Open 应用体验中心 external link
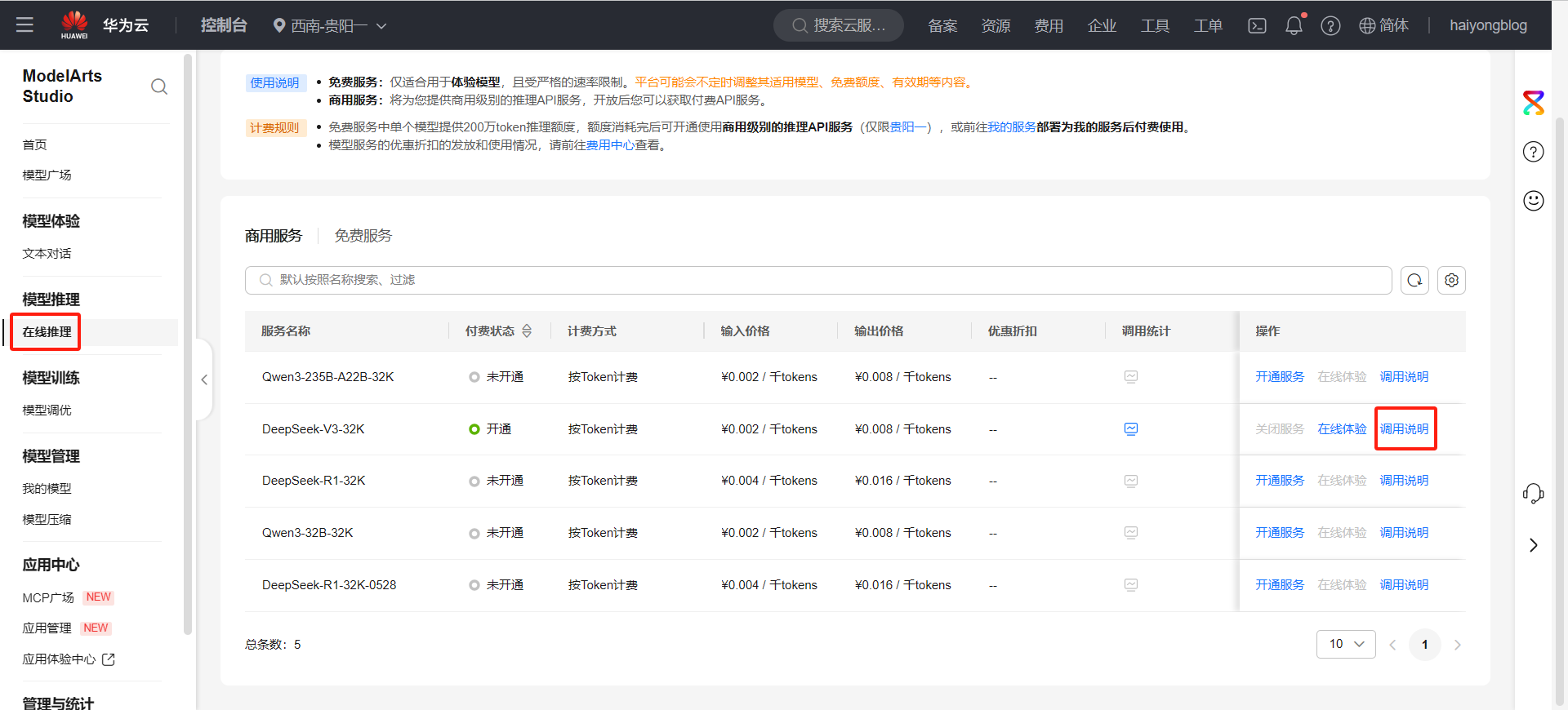 pos(69,659)
